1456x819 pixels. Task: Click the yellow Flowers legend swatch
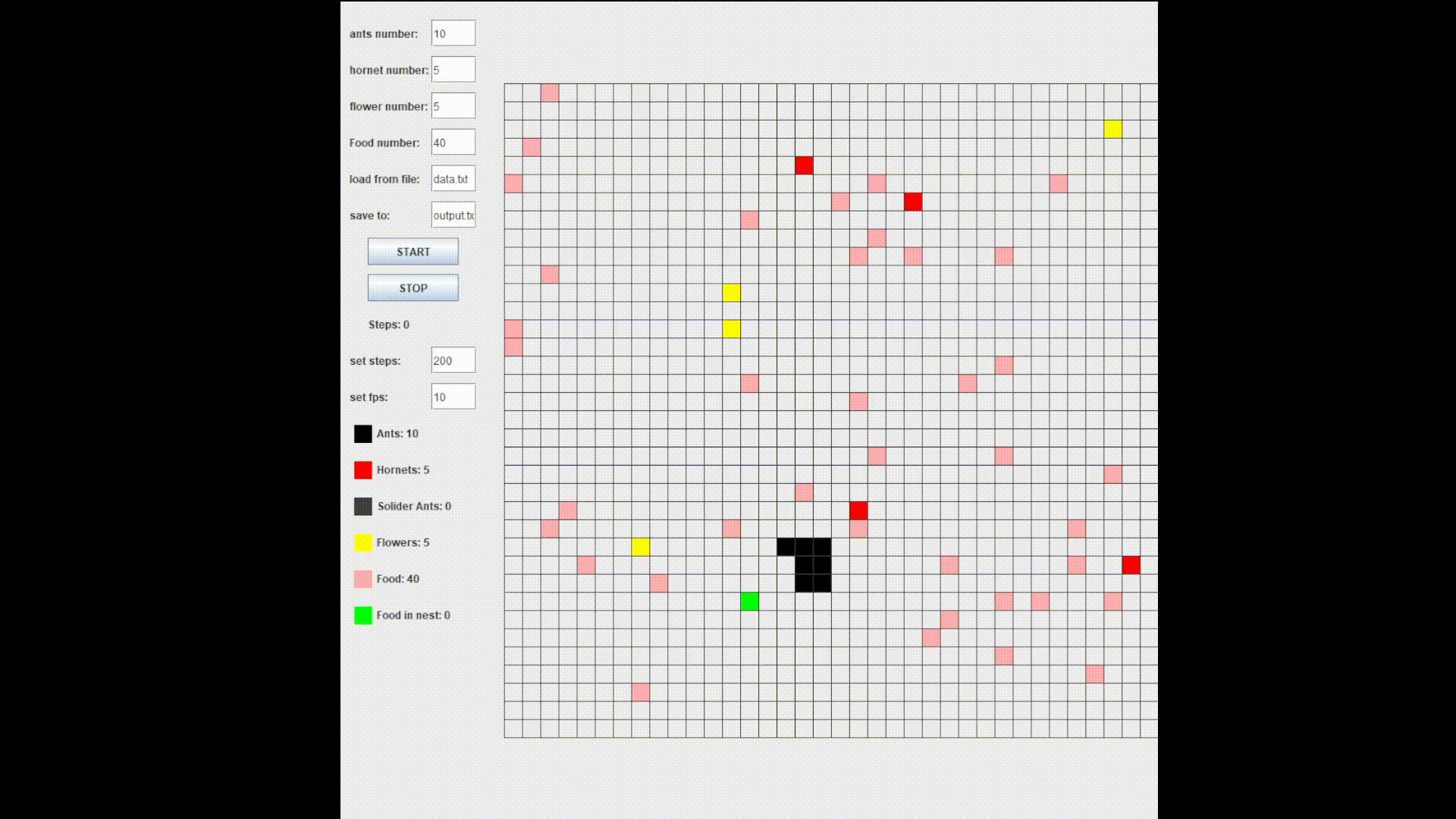point(363,543)
